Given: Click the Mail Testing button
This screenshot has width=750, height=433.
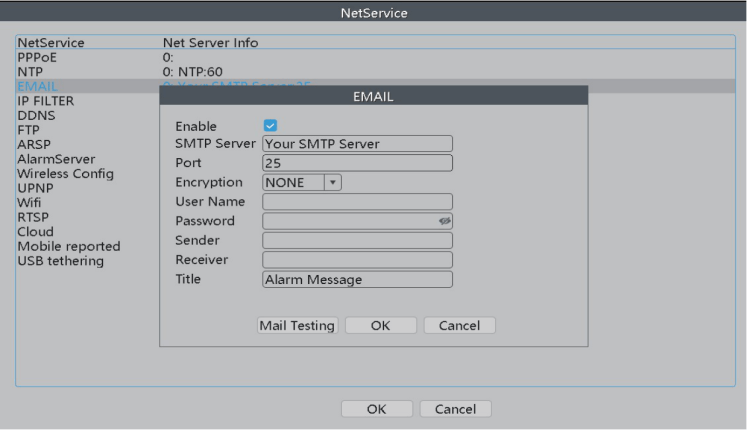Looking at the screenshot, I should (296, 325).
